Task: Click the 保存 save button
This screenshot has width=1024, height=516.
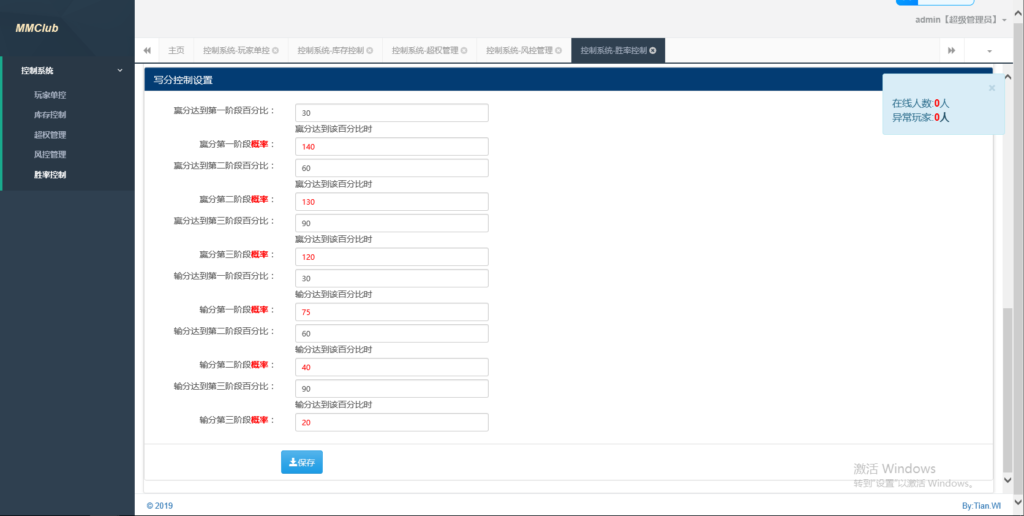Action: pos(302,462)
